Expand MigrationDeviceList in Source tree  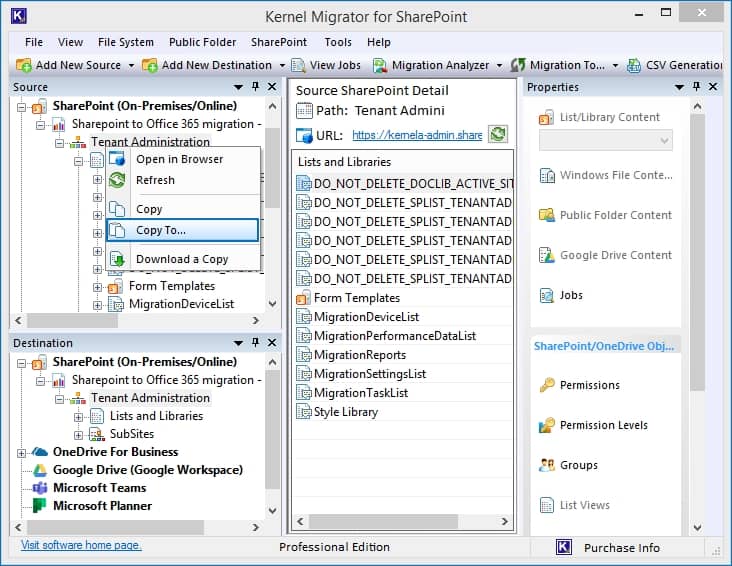[97, 305]
